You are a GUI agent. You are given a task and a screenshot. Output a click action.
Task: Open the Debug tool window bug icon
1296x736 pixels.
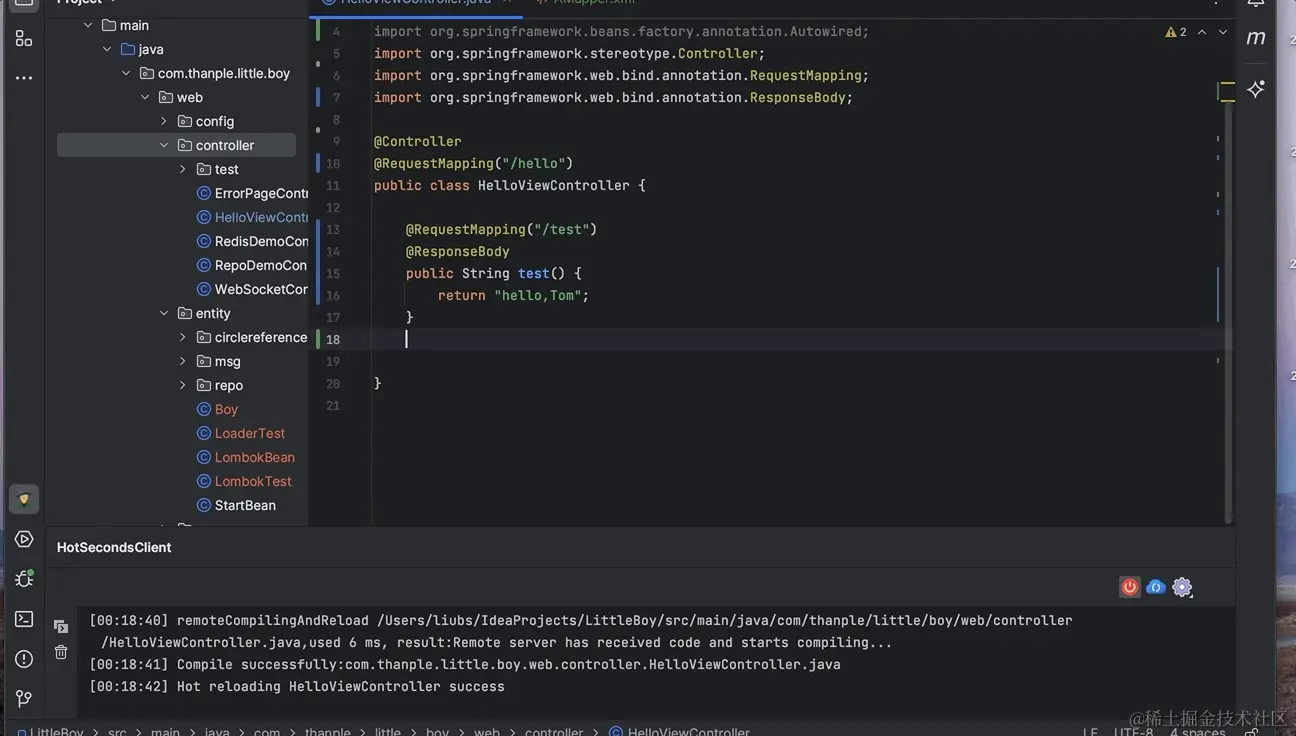[24, 579]
